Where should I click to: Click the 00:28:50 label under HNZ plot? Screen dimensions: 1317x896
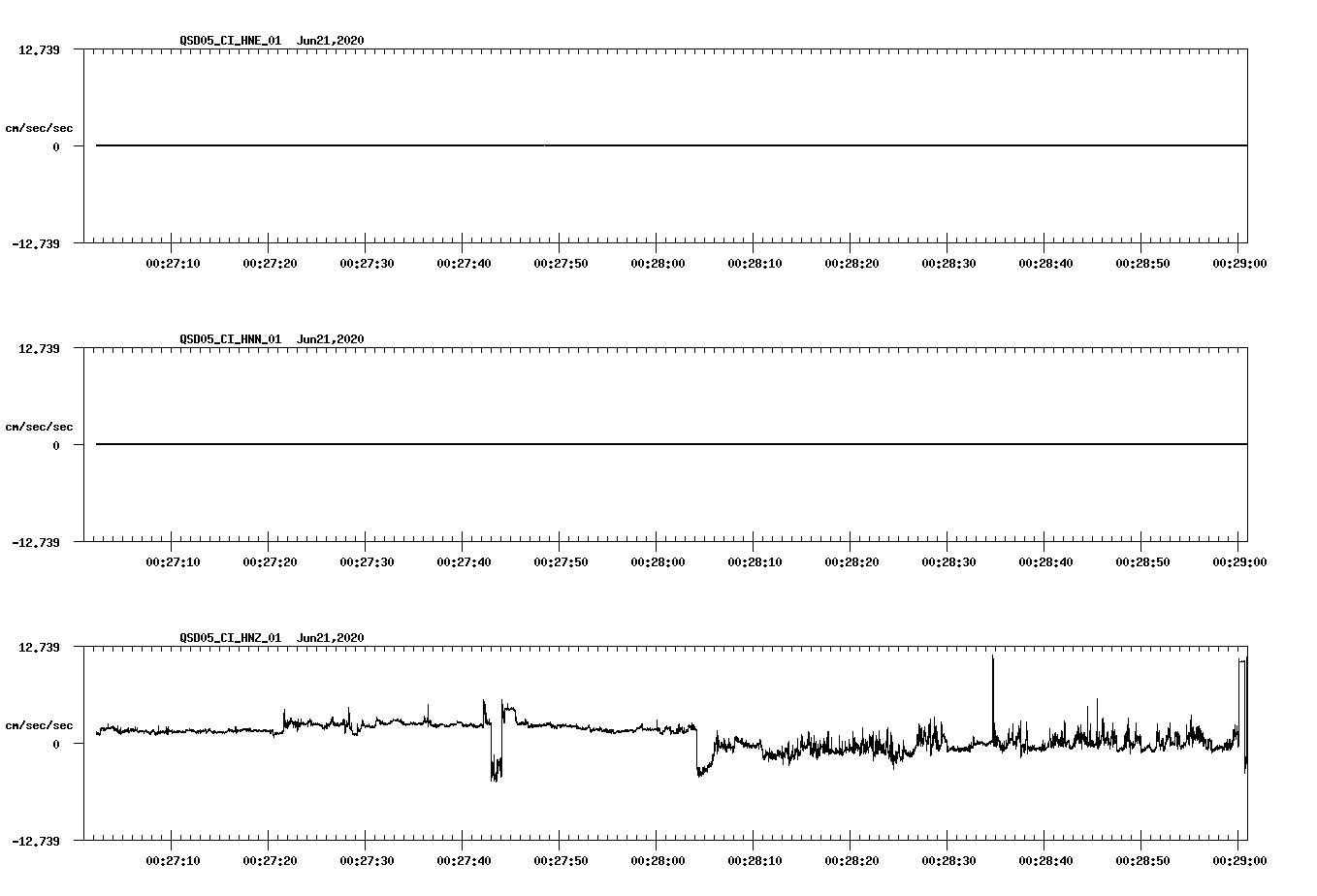click(x=1142, y=860)
